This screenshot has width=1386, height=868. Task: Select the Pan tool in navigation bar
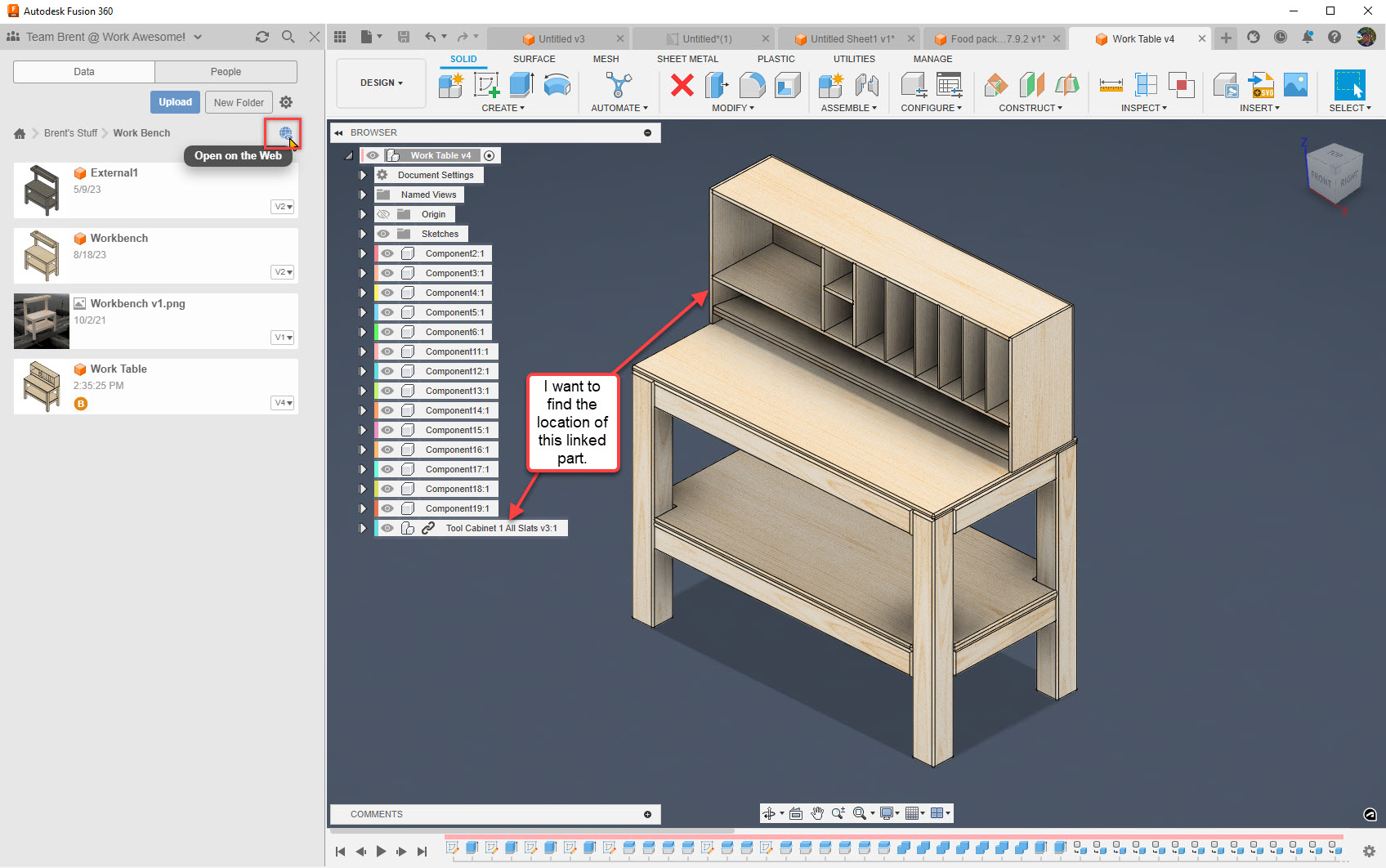coord(816,813)
